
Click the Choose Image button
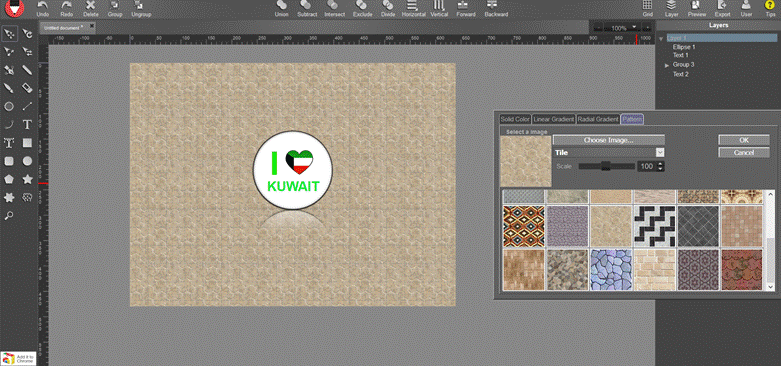pos(609,140)
